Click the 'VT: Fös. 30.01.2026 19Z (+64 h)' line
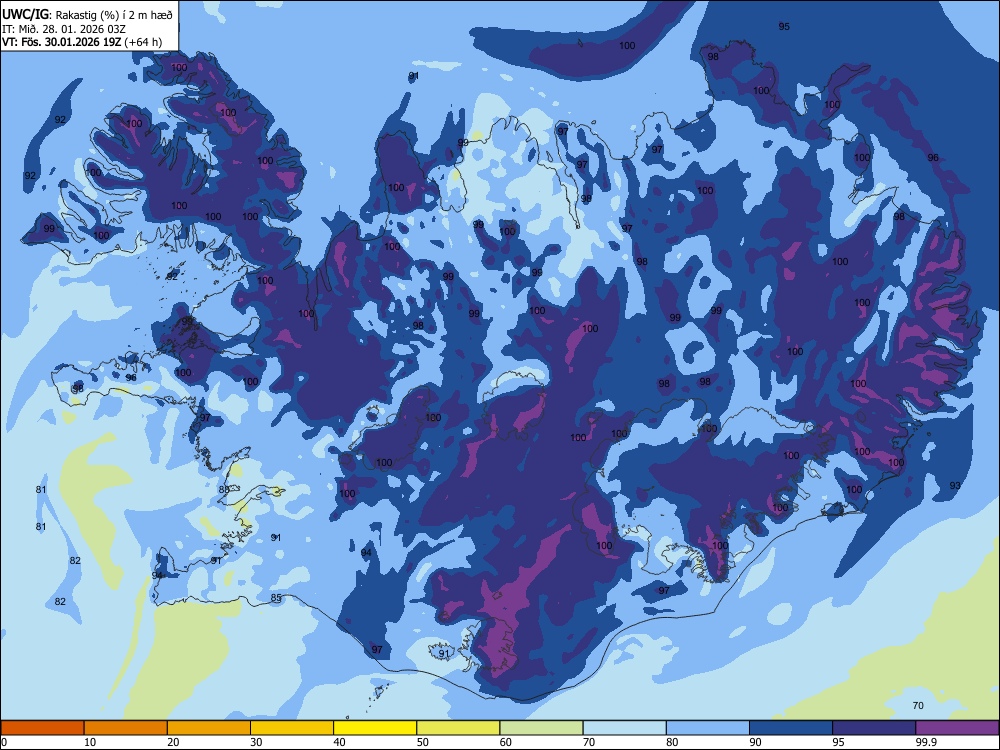This screenshot has width=1000, height=750. click(x=82, y=42)
